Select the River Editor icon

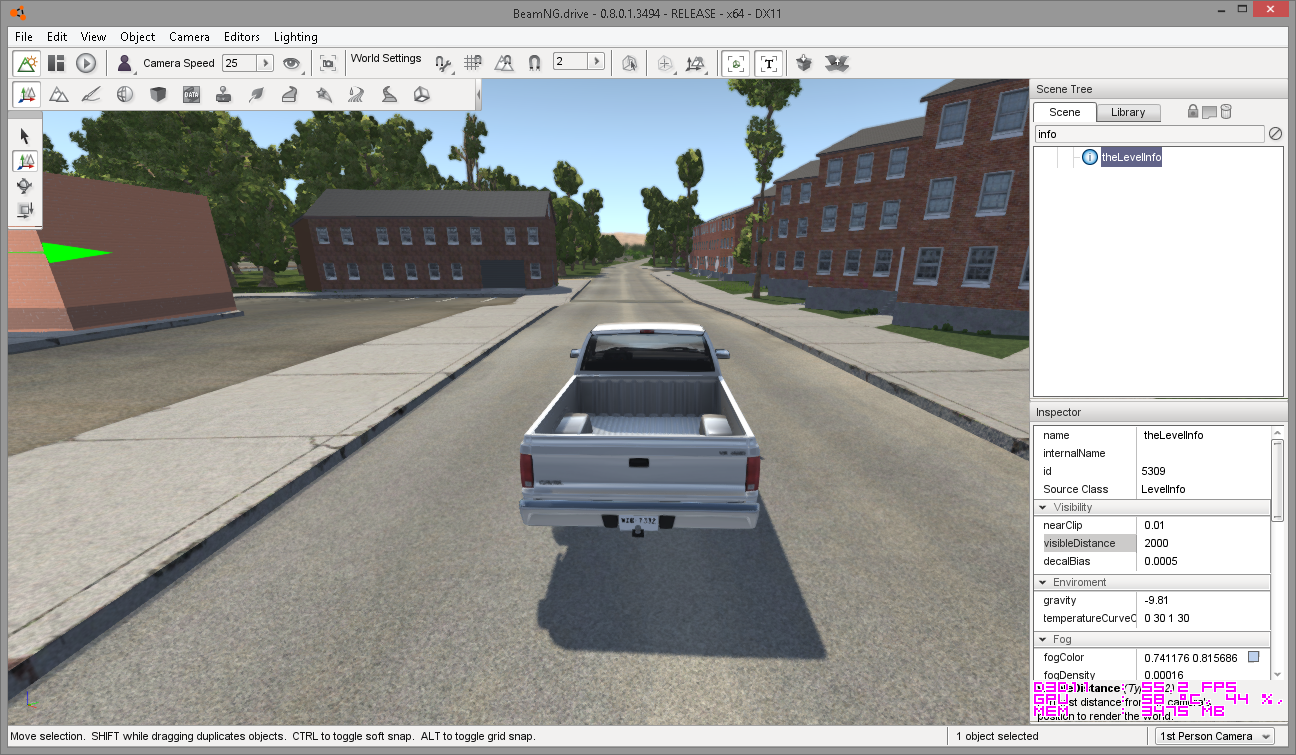356,94
